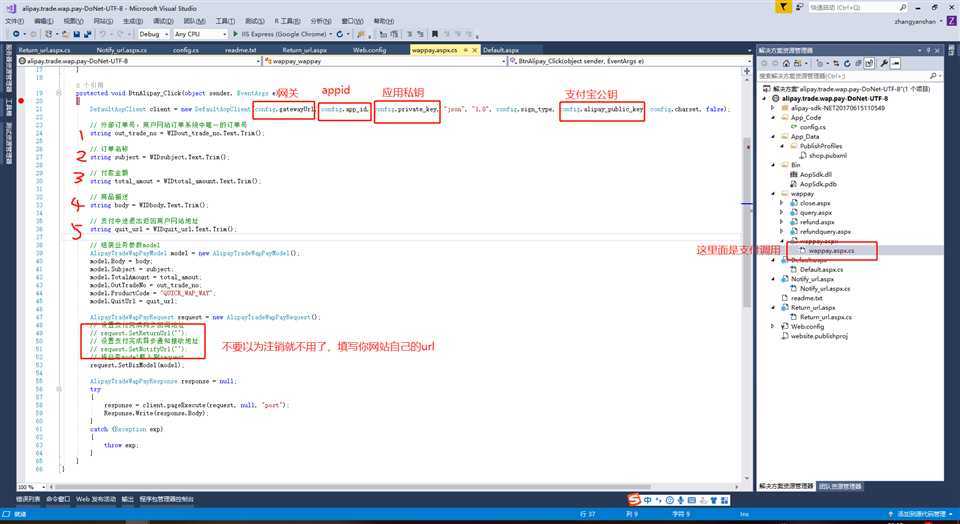960x524 pixels.
Task: Expand the Web.config node
Action: 773,327
